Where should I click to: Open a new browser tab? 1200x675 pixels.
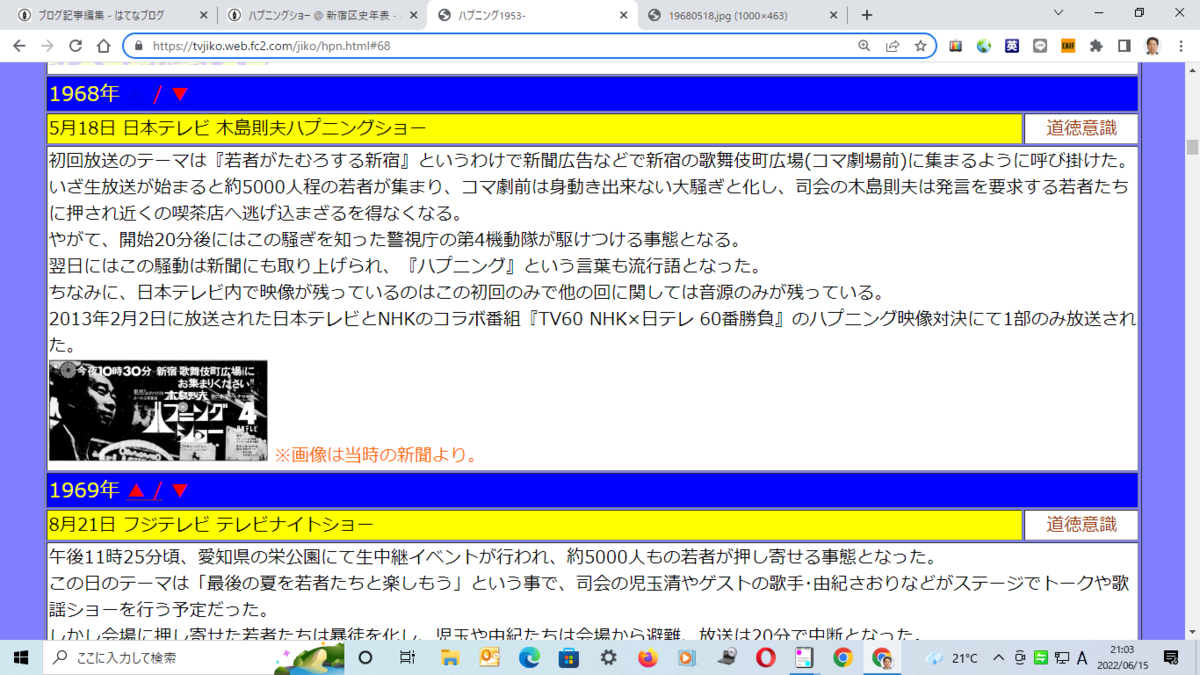pos(867,15)
